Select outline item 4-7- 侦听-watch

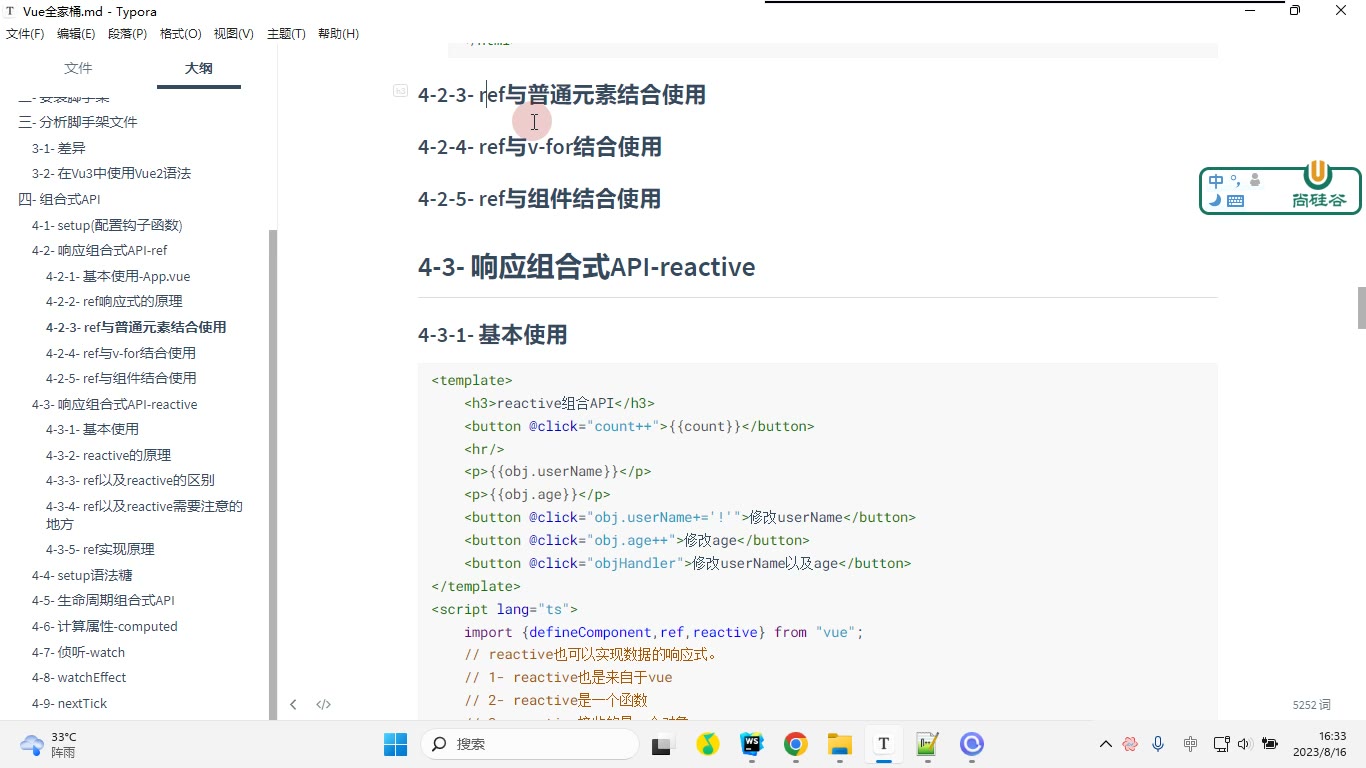point(78,652)
